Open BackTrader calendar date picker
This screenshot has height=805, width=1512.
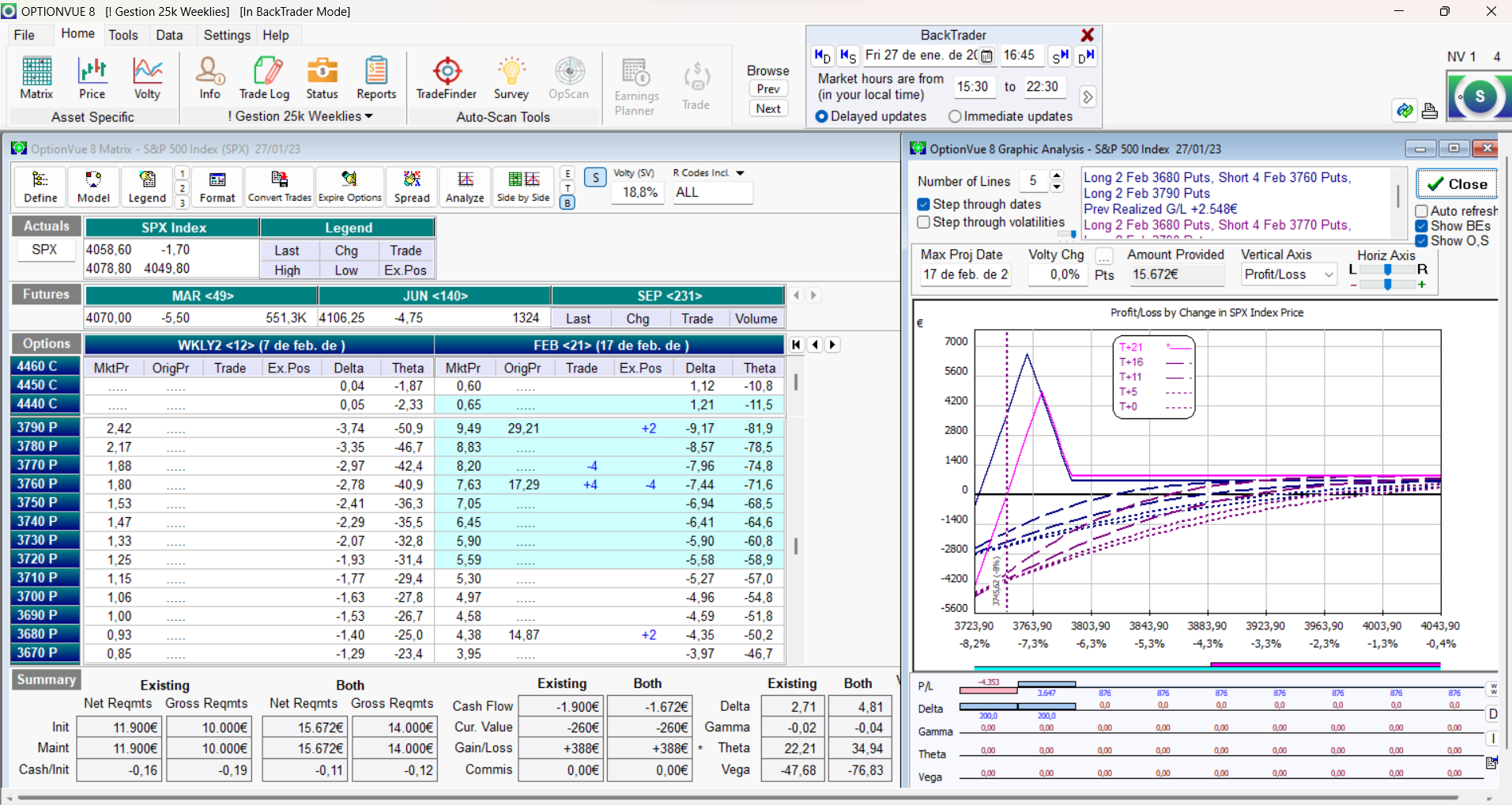coord(986,56)
